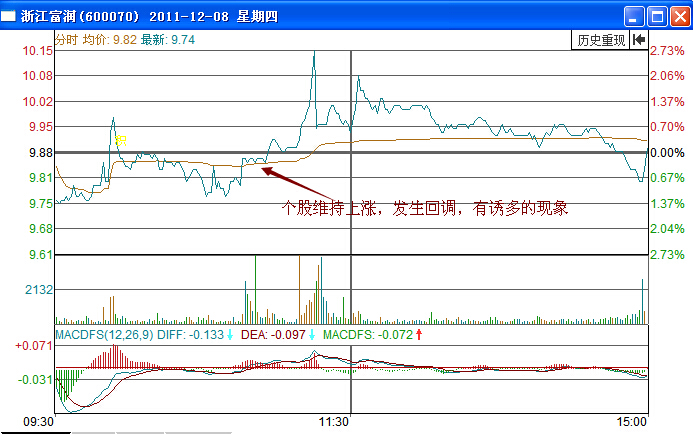Click the window icon in title bar
693x434 pixels.
11,16
